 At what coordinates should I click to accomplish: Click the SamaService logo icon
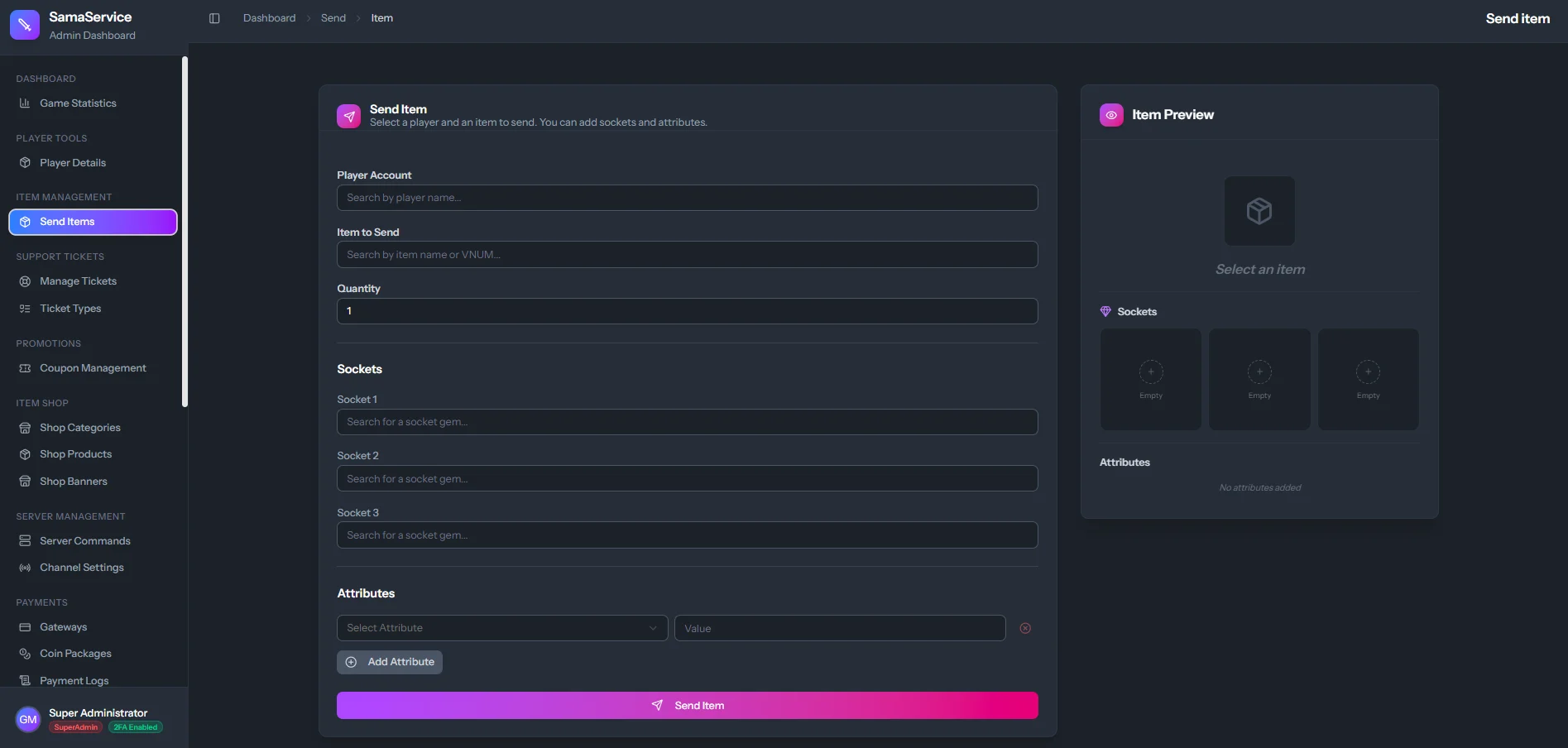[x=25, y=25]
